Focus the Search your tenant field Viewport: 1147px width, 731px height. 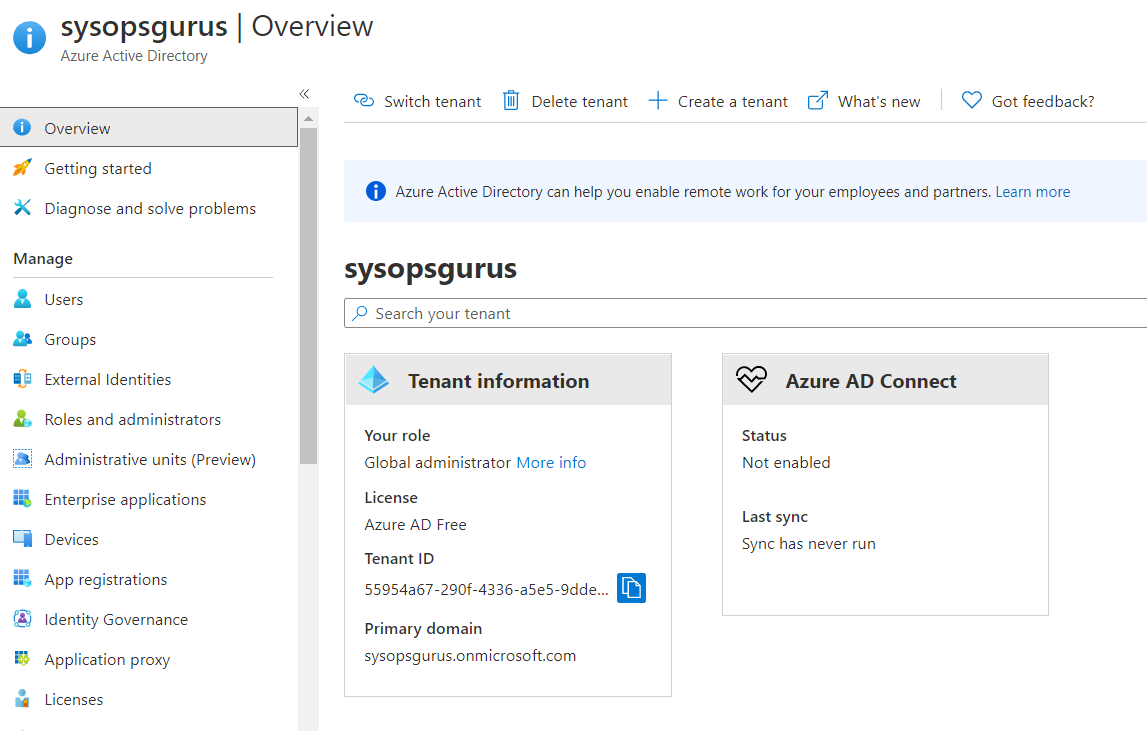[745, 313]
